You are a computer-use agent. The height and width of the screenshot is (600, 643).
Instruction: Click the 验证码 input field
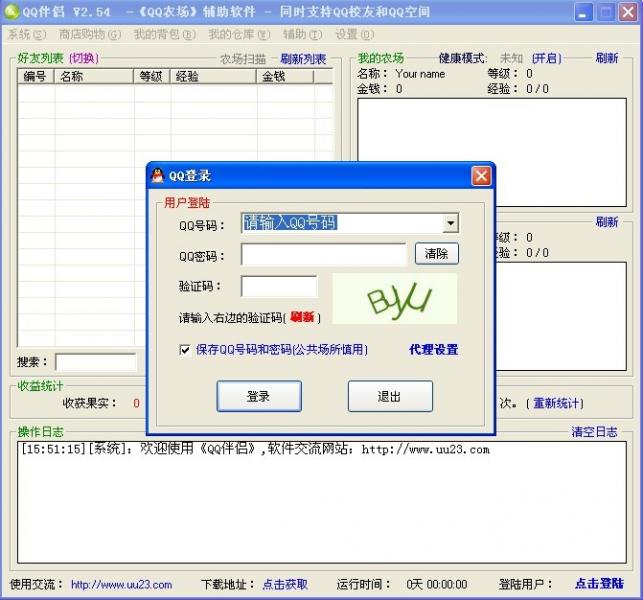pyautogui.click(x=279, y=286)
